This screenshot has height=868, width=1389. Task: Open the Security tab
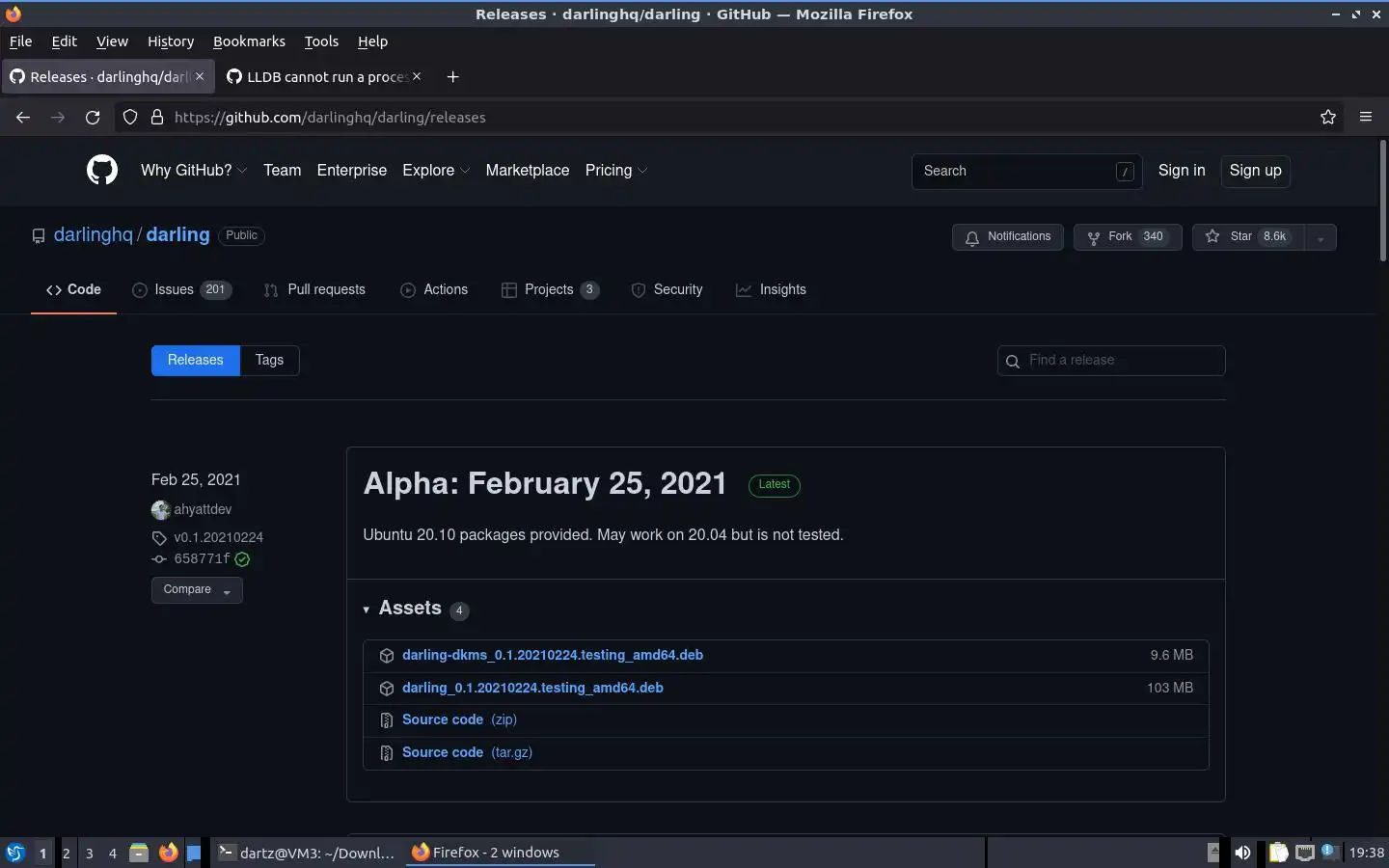[667, 289]
